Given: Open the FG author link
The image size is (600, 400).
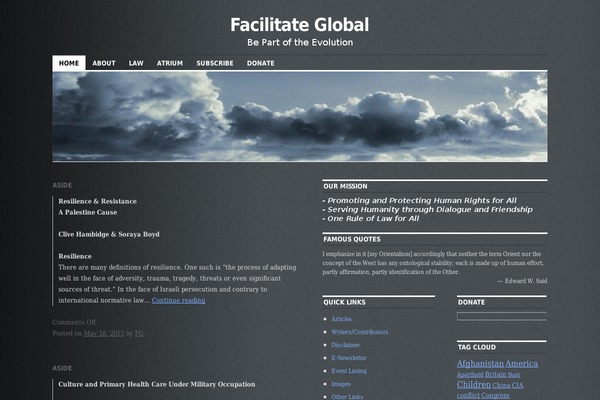Looking at the screenshot, I should [139, 333].
